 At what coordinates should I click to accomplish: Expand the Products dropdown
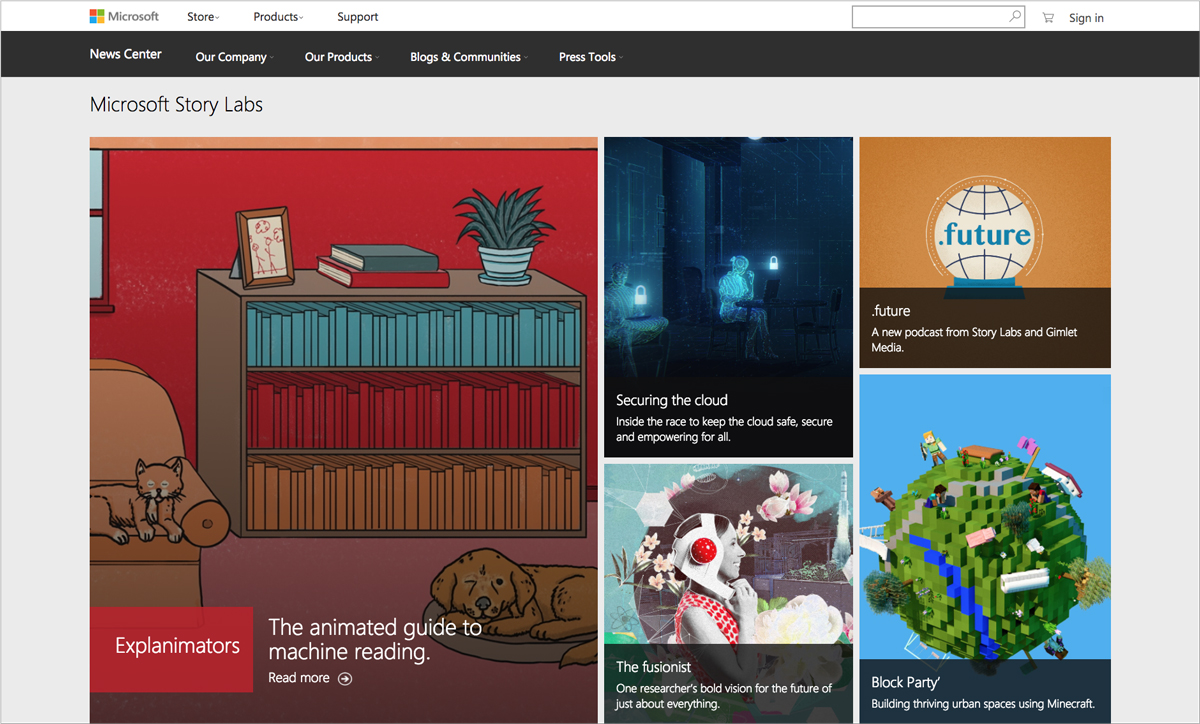(x=278, y=16)
